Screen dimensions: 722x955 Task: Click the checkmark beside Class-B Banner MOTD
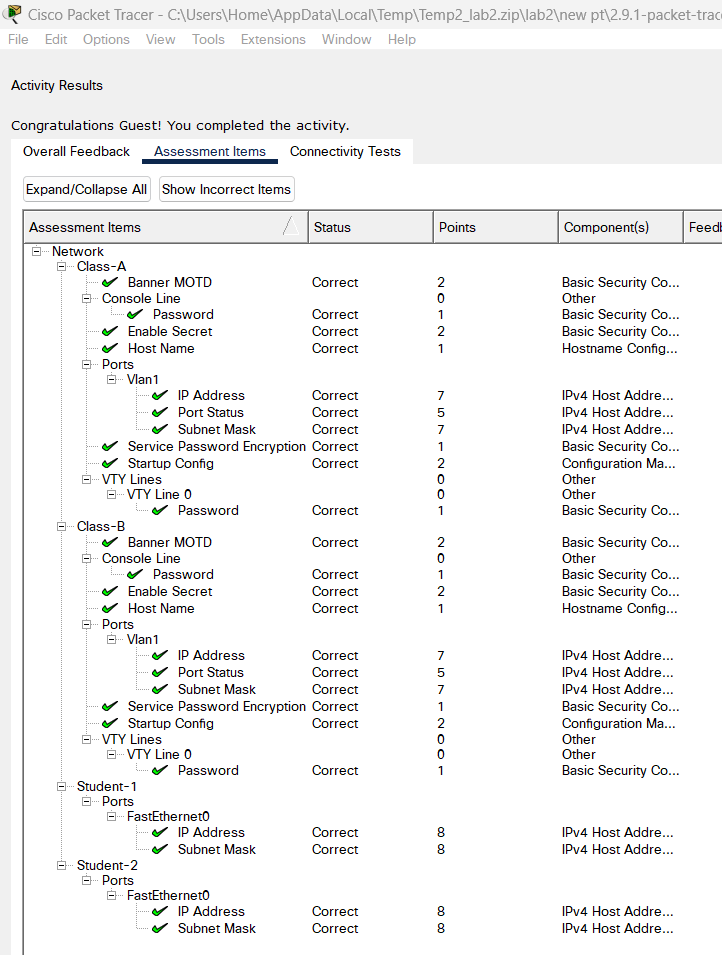(110, 542)
